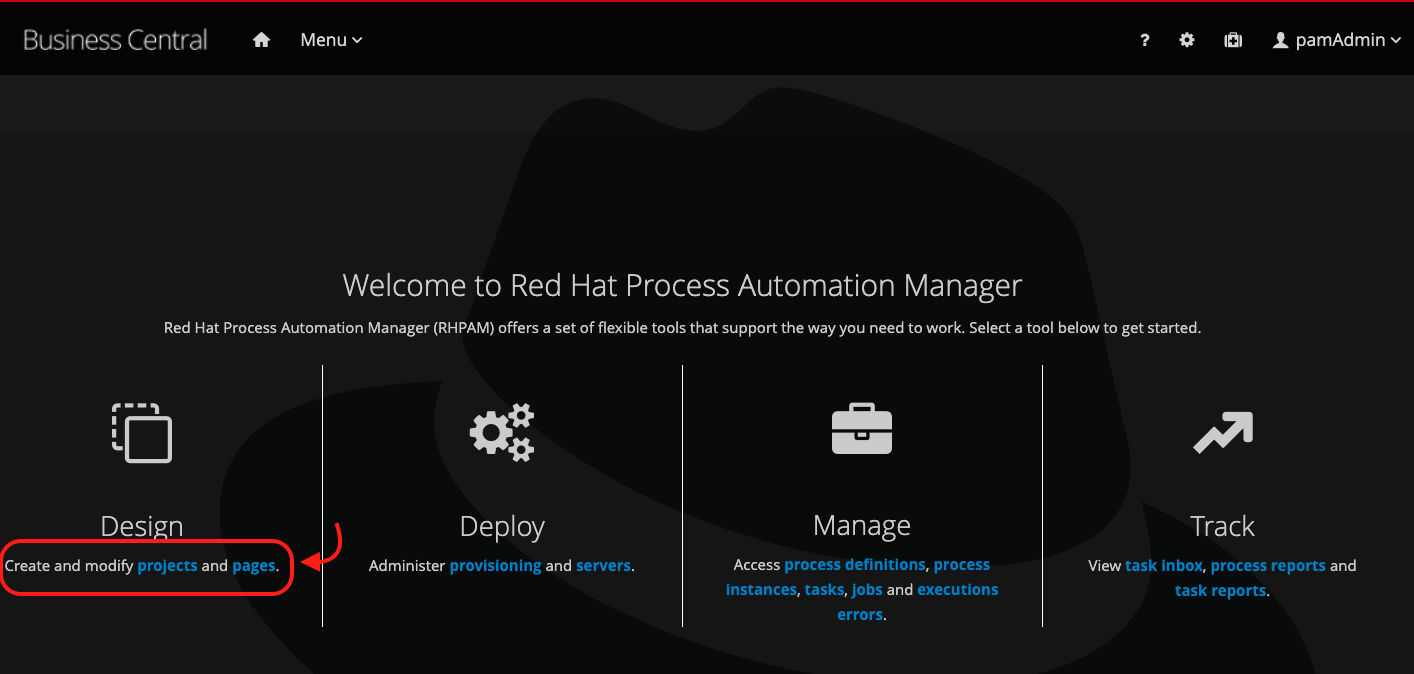
Task: Expand the Menu dropdown
Action: pos(331,40)
